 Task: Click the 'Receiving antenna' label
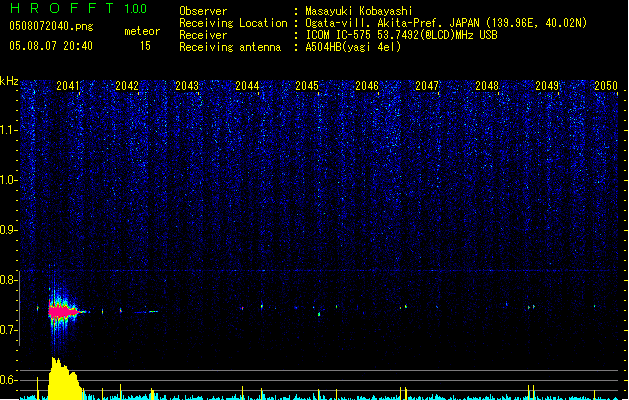(x=230, y=47)
